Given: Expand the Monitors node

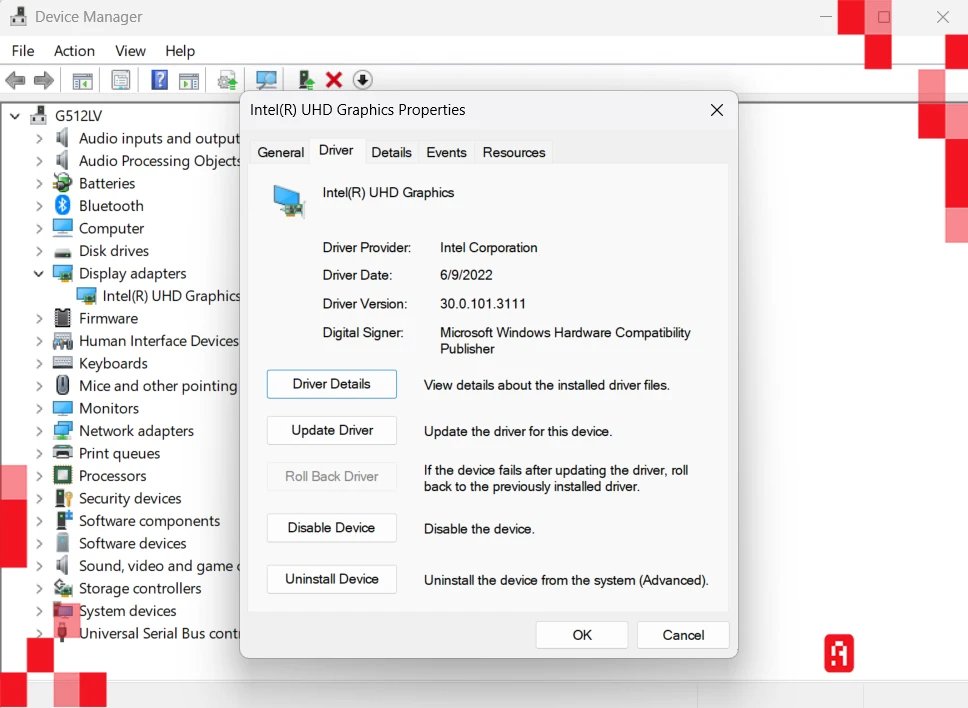Looking at the screenshot, I should 39,408.
